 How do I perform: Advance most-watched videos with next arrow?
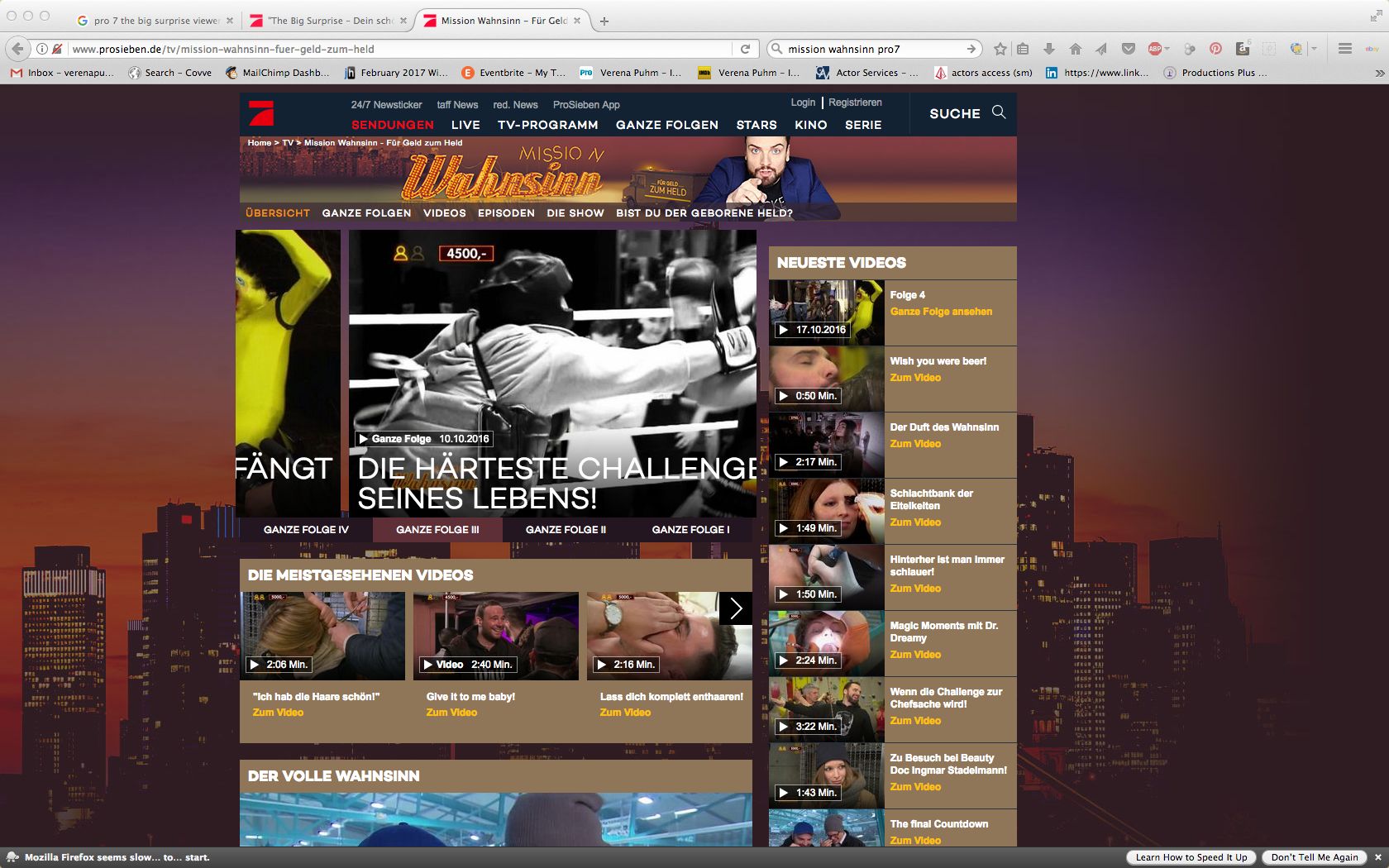pyautogui.click(x=736, y=608)
